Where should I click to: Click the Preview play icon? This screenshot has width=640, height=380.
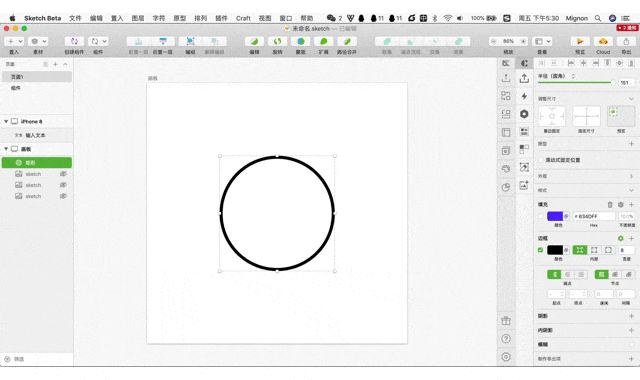pyautogui.click(x=580, y=41)
